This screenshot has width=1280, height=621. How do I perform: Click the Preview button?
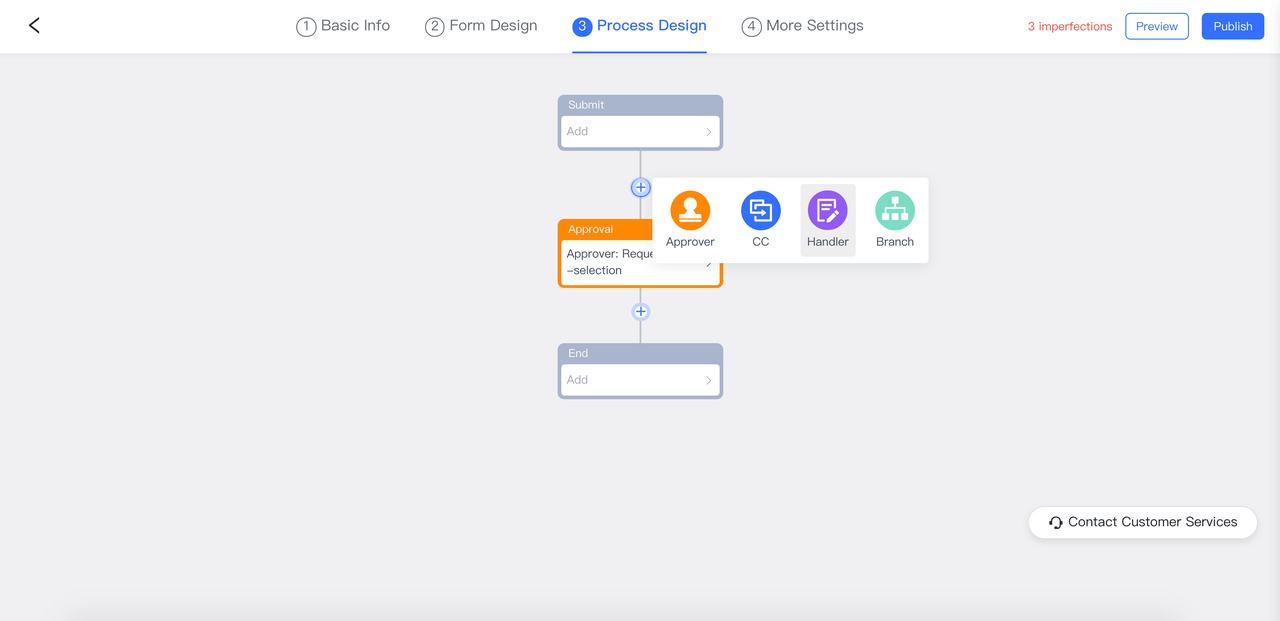1156,27
